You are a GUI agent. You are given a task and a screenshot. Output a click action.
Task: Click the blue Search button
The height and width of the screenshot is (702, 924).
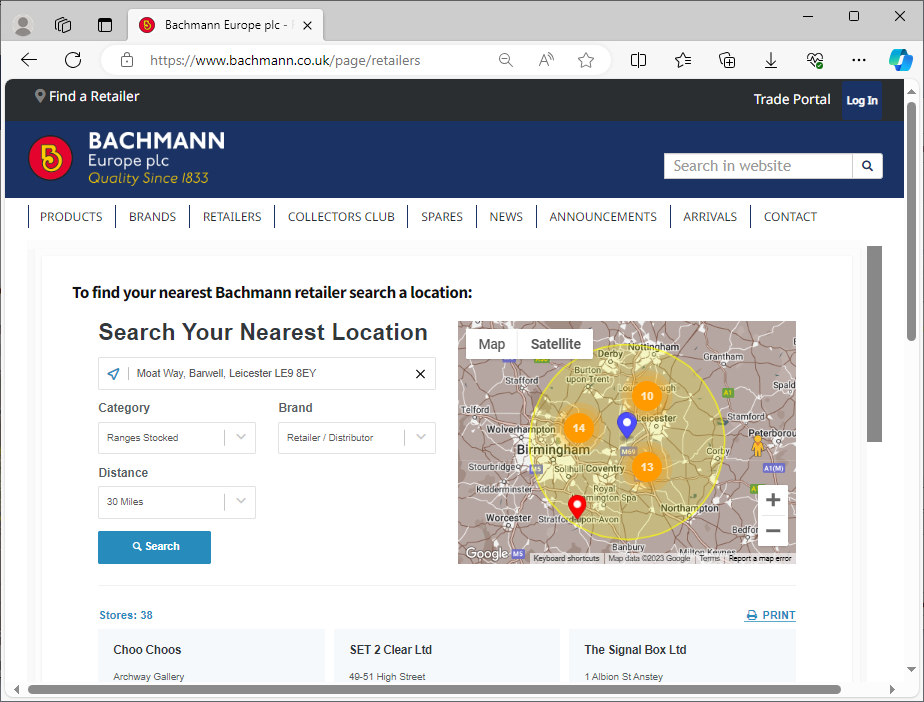154,547
